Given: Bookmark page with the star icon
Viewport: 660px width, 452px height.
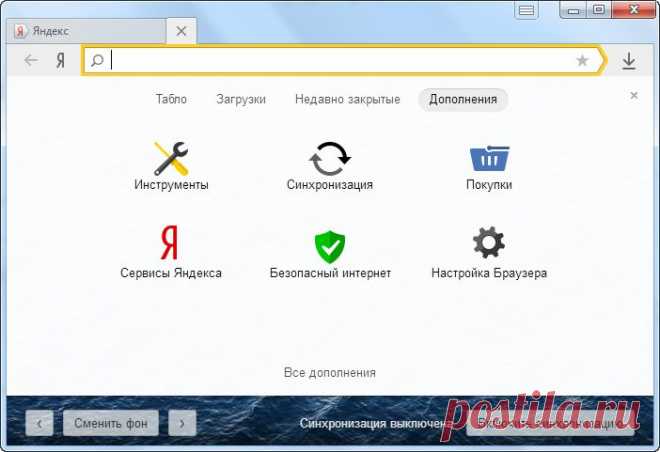Looking at the screenshot, I should coord(582,61).
